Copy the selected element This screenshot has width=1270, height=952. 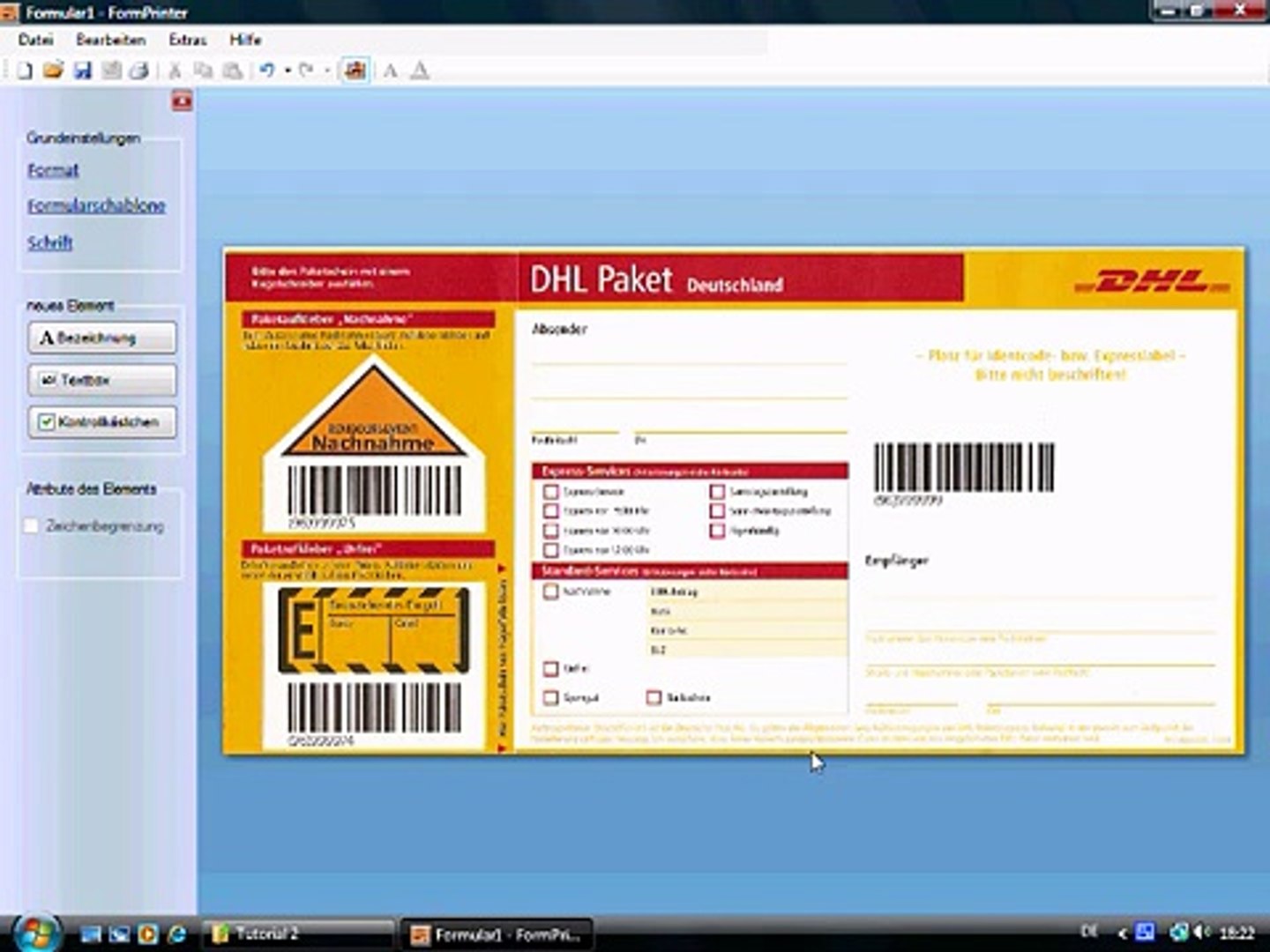[203, 71]
